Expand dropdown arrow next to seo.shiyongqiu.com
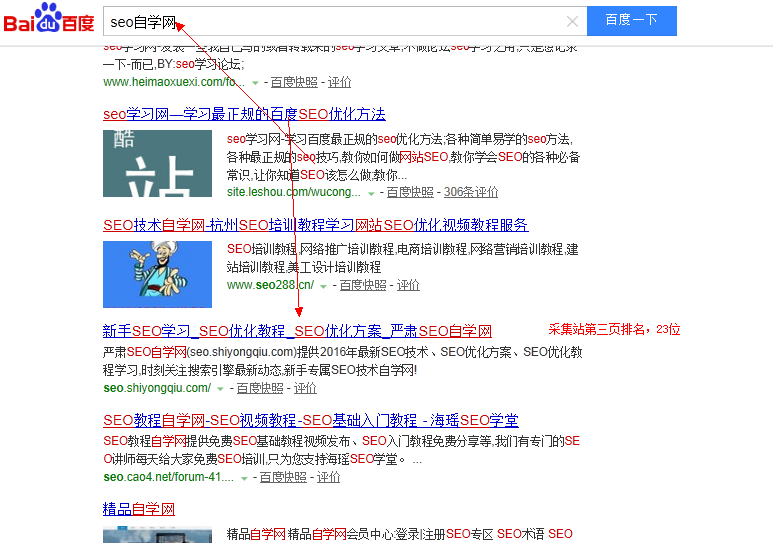 [220, 390]
